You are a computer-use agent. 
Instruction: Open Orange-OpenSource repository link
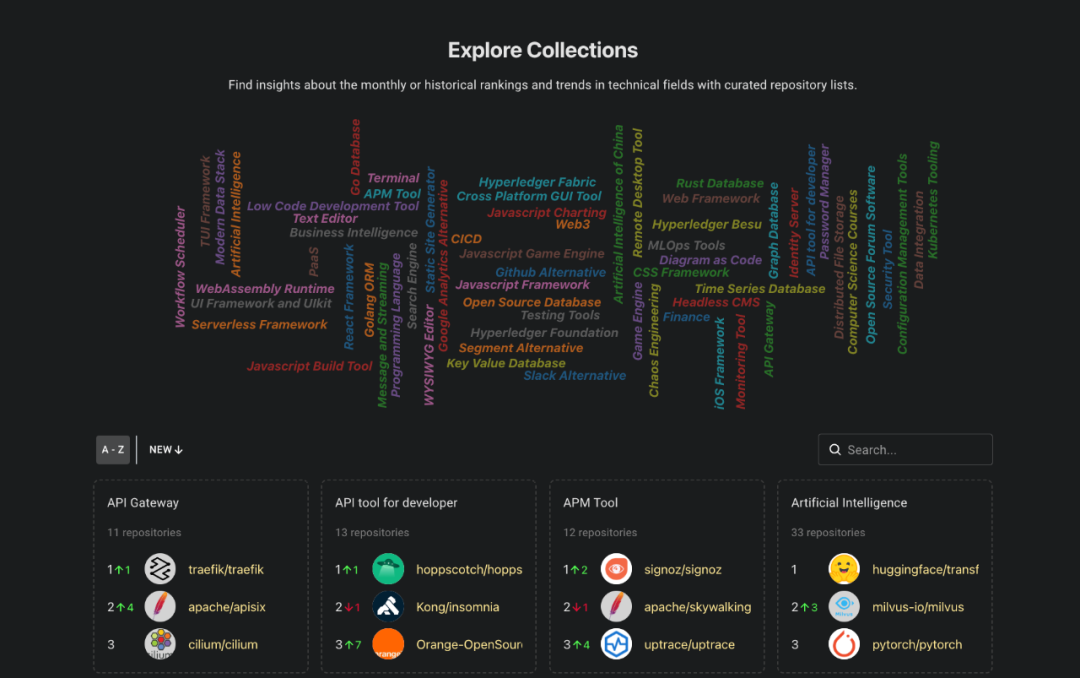(469, 645)
